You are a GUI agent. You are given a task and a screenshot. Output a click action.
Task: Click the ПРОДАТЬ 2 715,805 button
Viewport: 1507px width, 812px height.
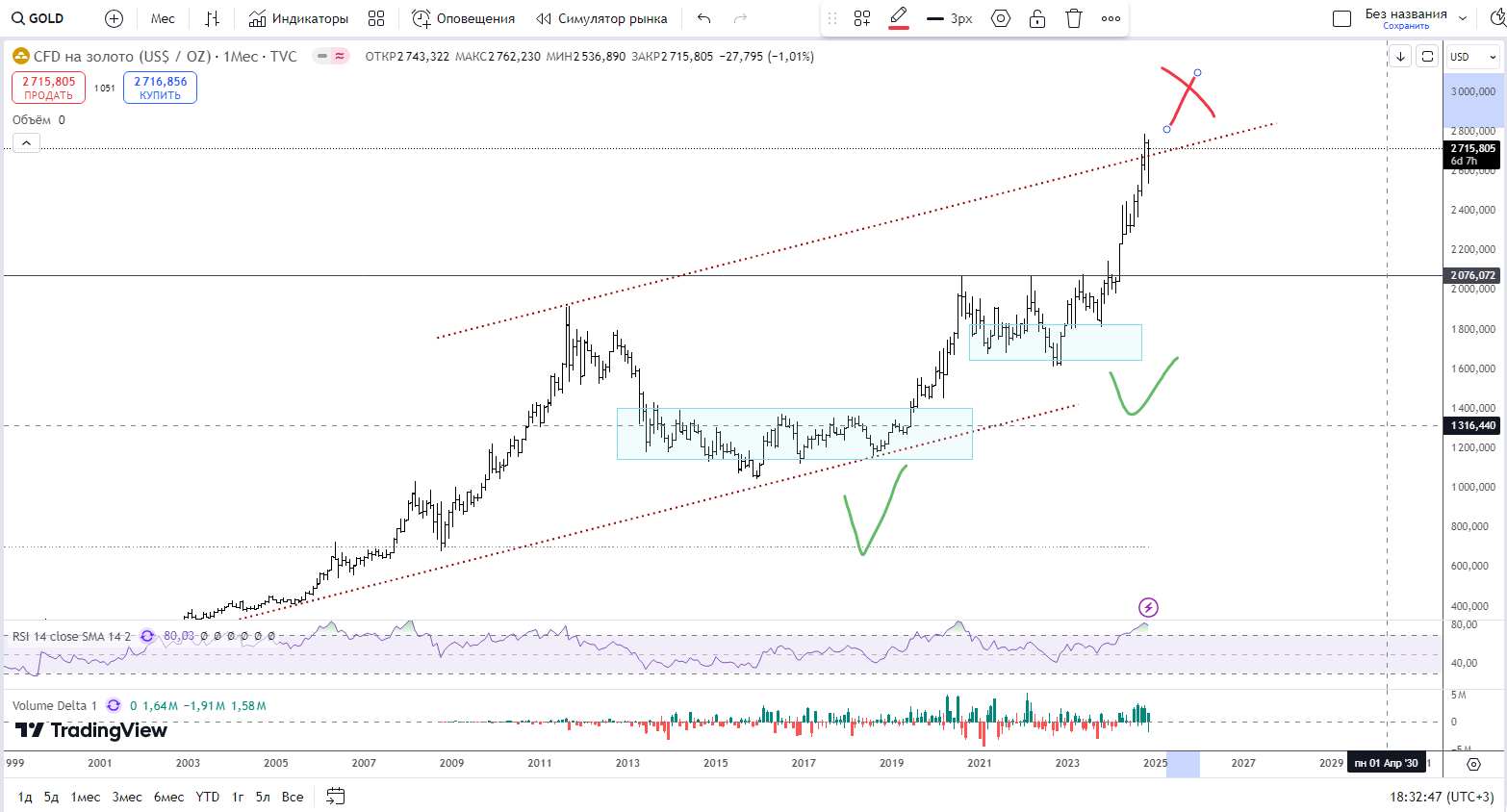pyautogui.click(x=48, y=88)
